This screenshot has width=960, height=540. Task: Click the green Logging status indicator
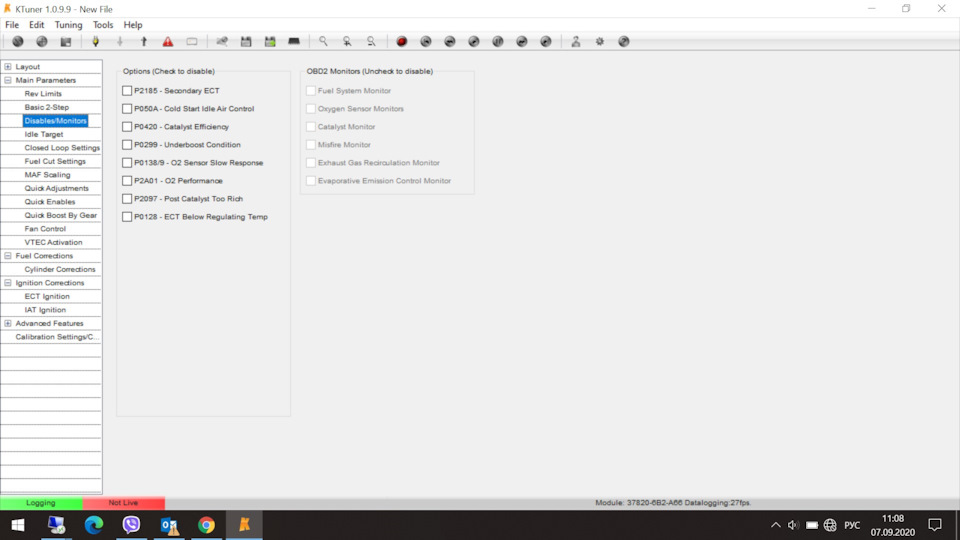click(x=41, y=503)
